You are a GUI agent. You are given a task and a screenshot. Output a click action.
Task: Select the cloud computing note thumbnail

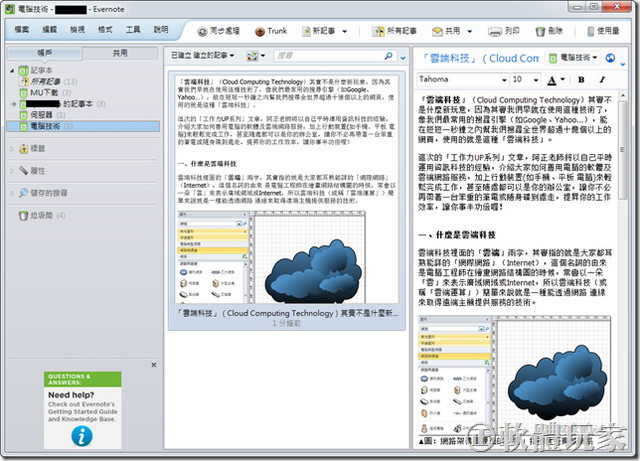287,200
